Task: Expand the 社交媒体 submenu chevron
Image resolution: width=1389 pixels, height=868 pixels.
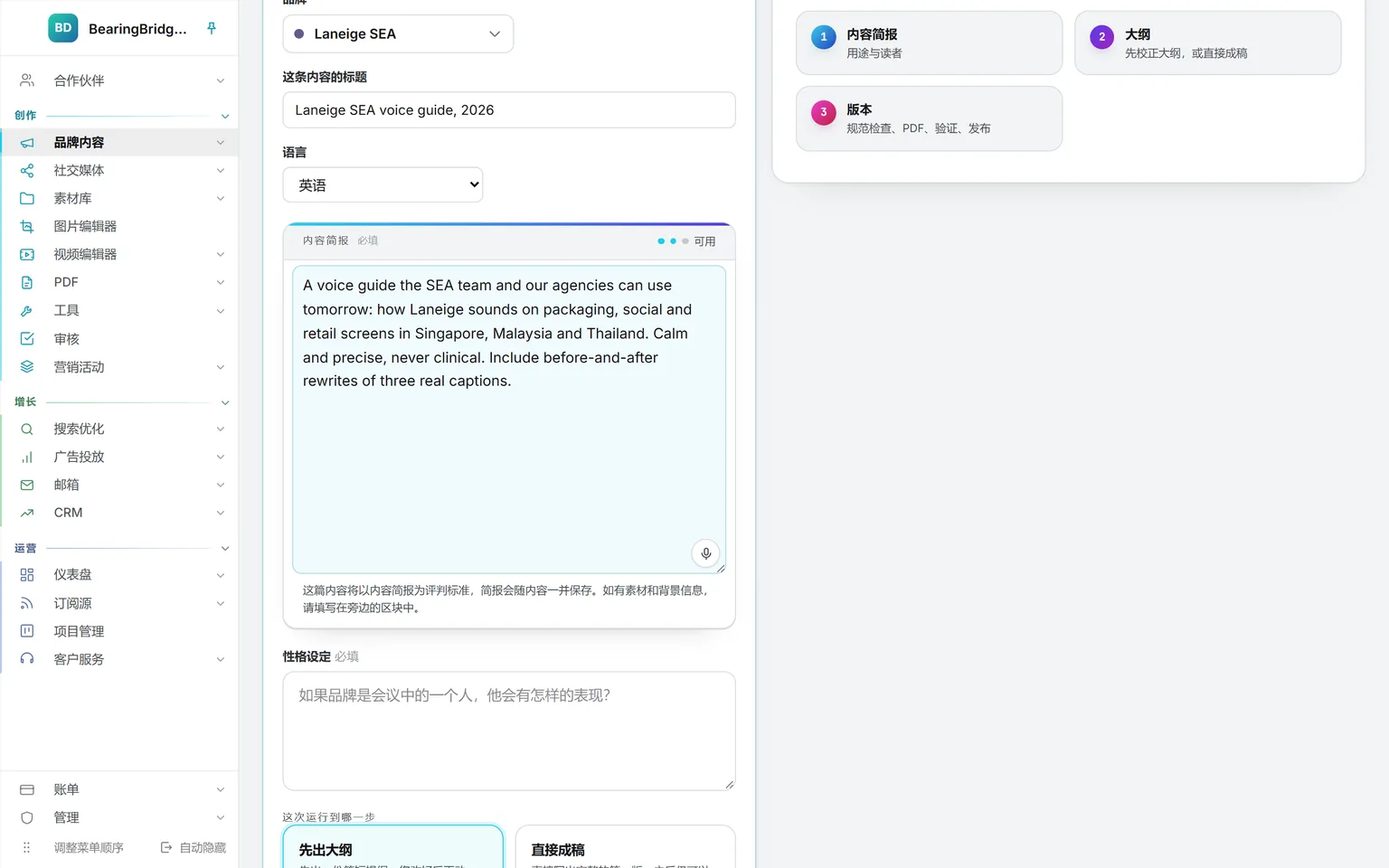Action: click(221, 171)
